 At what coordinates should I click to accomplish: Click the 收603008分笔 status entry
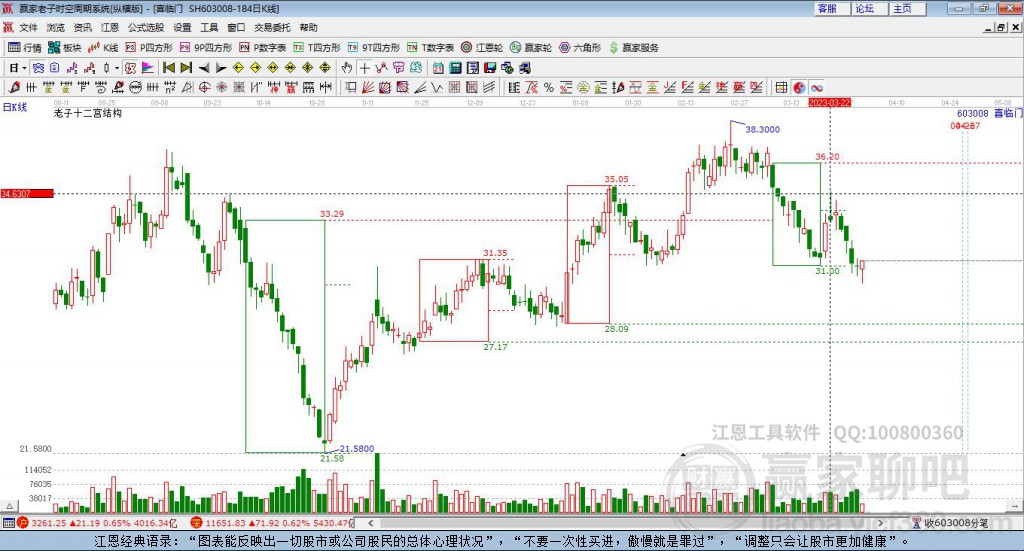pos(950,523)
